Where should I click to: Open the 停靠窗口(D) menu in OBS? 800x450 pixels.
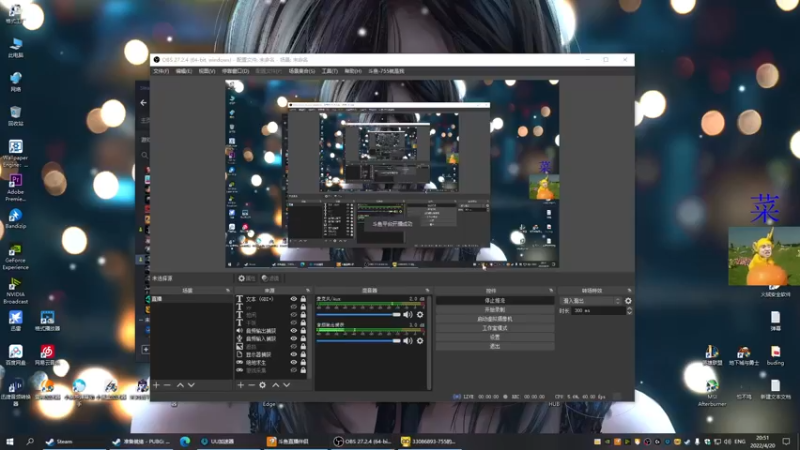235,71
